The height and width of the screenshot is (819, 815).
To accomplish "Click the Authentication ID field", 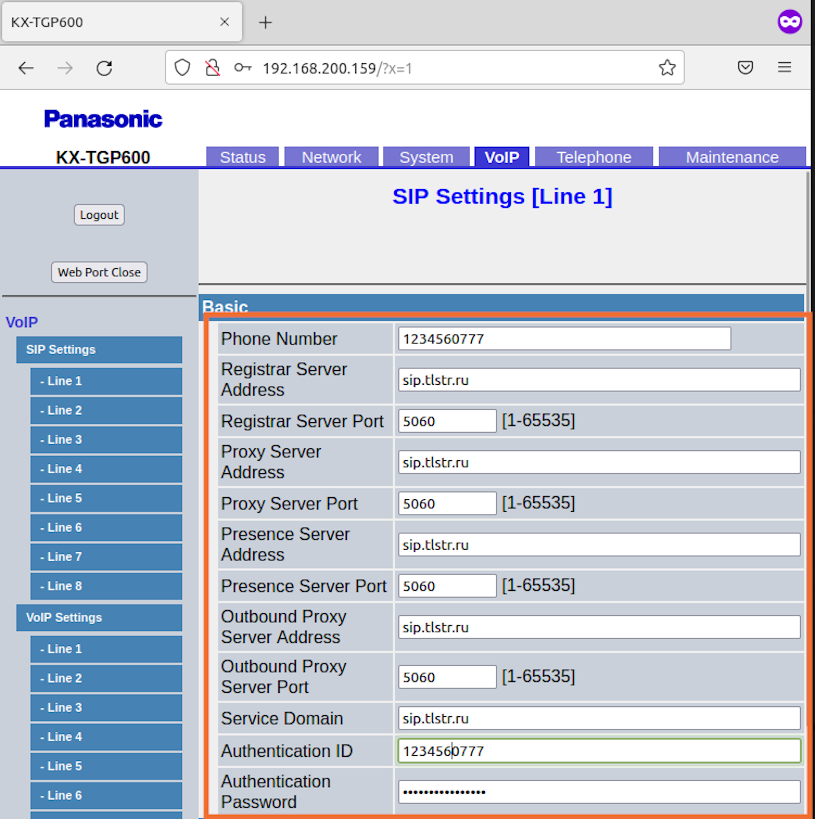I will pyautogui.click(x=599, y=751).
